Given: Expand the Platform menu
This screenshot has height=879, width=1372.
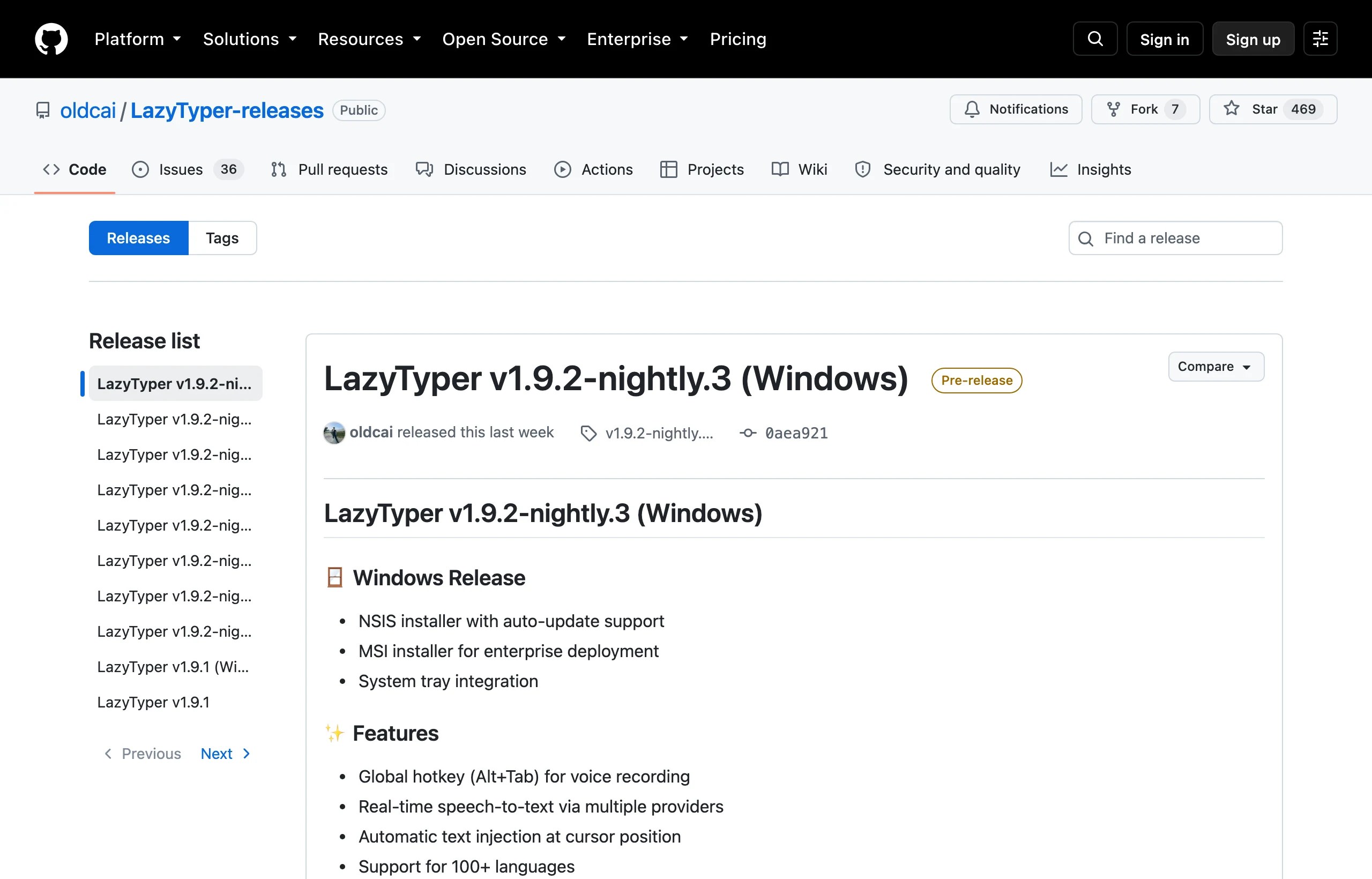Looking at the screenshot, I should coord(138,39).
